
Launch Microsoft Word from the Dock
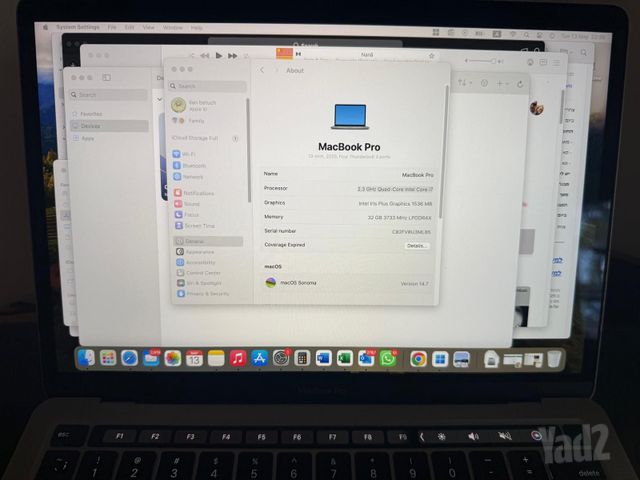[x=323, y=358]
